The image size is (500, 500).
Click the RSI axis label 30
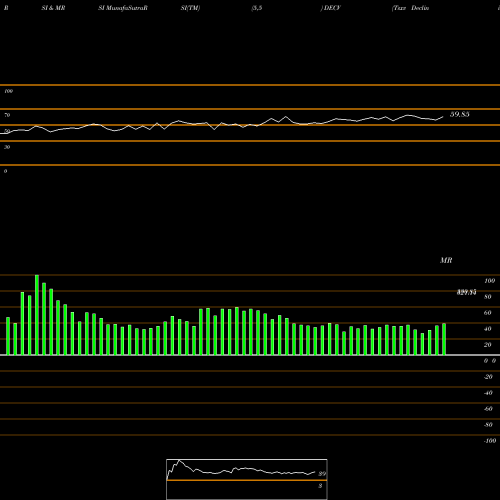click(7, 147)
